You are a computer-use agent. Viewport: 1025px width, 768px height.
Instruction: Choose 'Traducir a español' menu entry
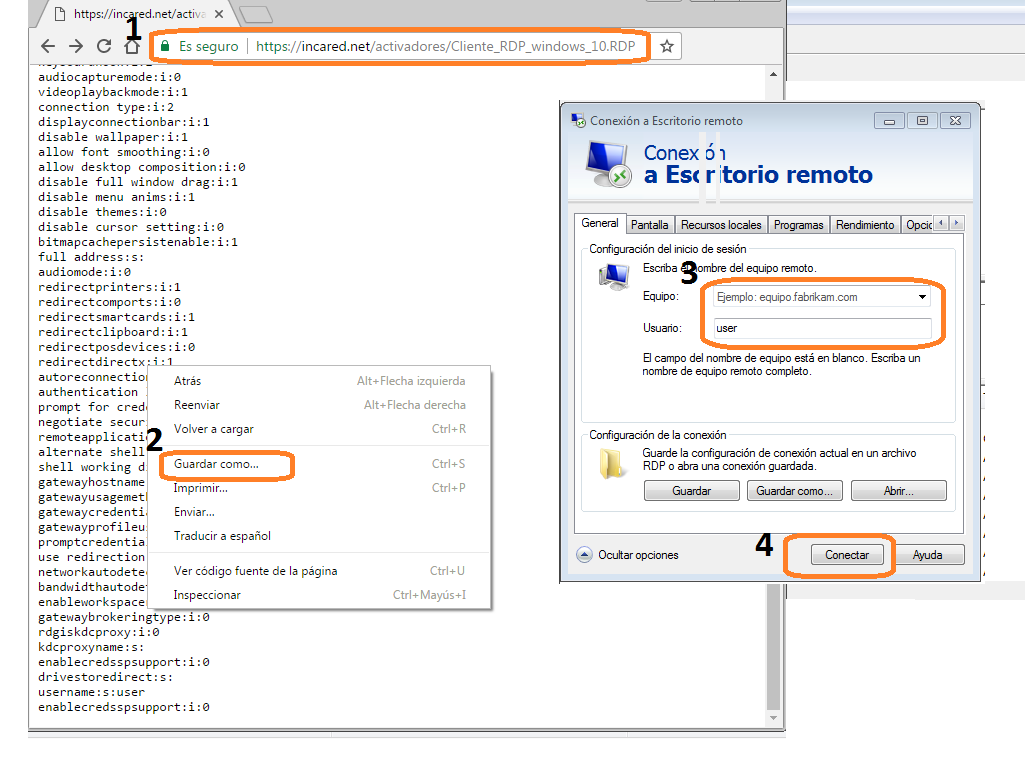(x=222, y=536)
